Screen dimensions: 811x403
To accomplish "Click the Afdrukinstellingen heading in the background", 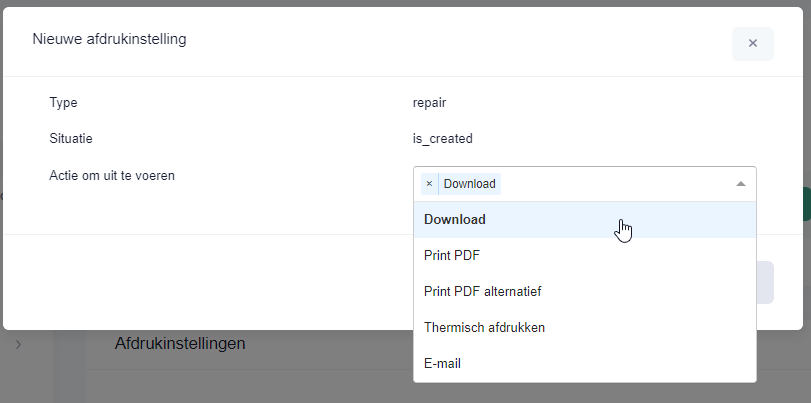I will pos(180,343).
